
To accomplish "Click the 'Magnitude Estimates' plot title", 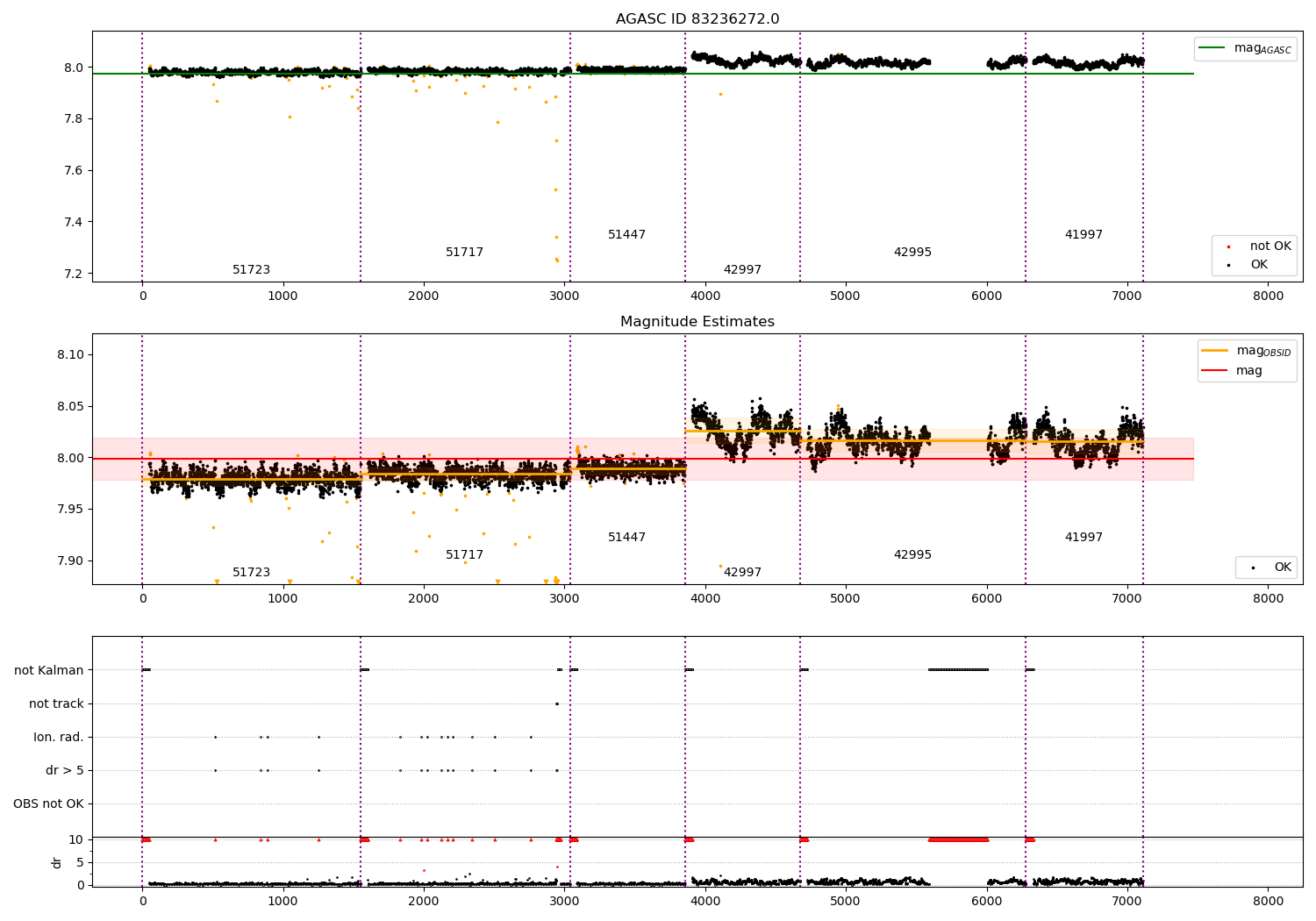I will pyautogui.click(x=697, y=322).
